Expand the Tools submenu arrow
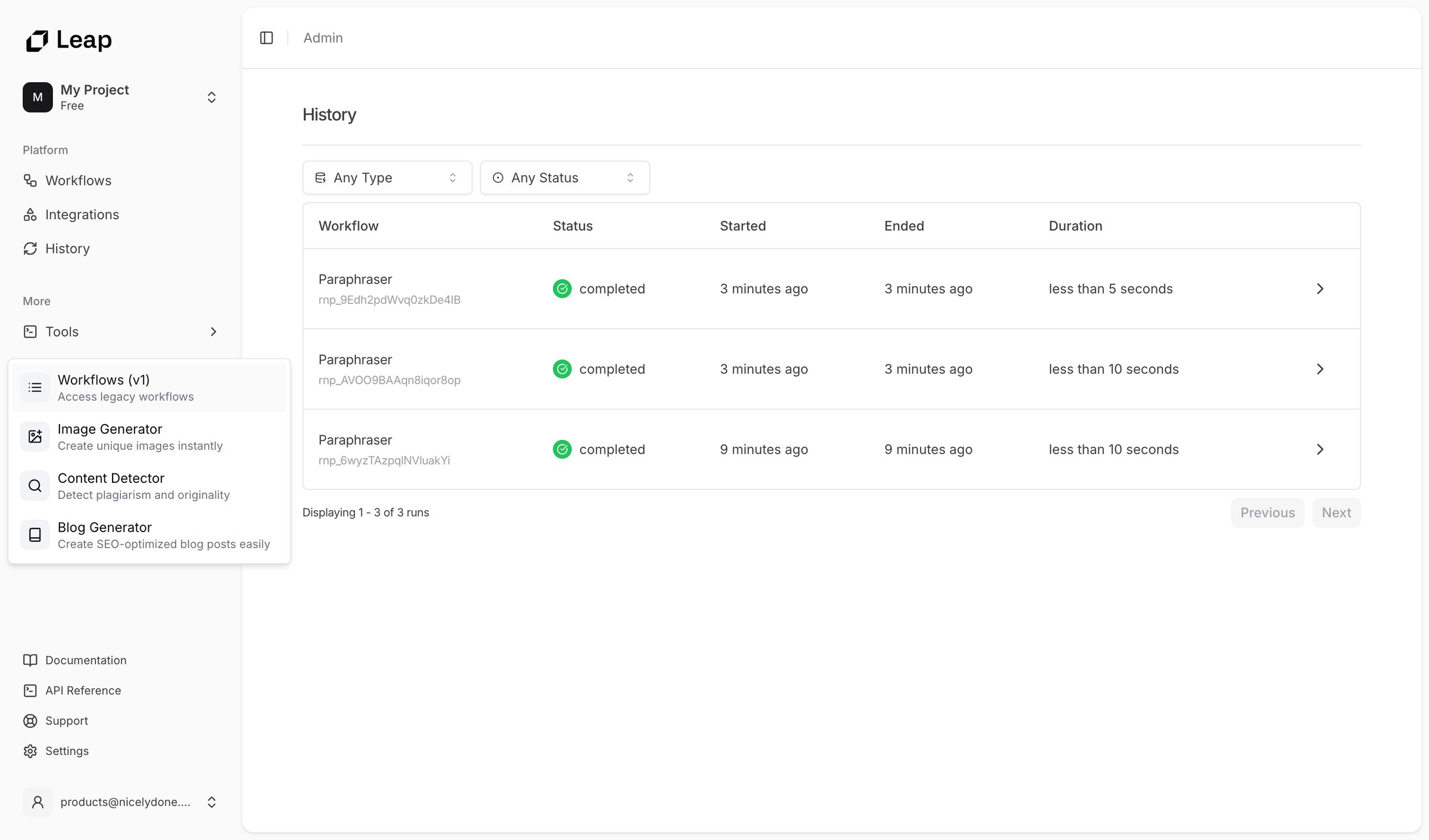Viewport: 1429px width, 840px height. tap(213, 332)
